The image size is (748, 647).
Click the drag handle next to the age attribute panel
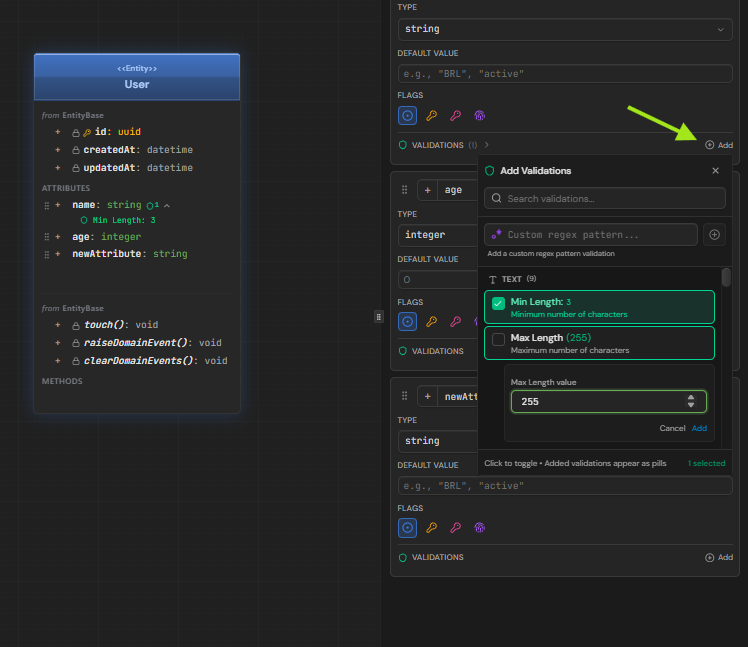[405, 190]
